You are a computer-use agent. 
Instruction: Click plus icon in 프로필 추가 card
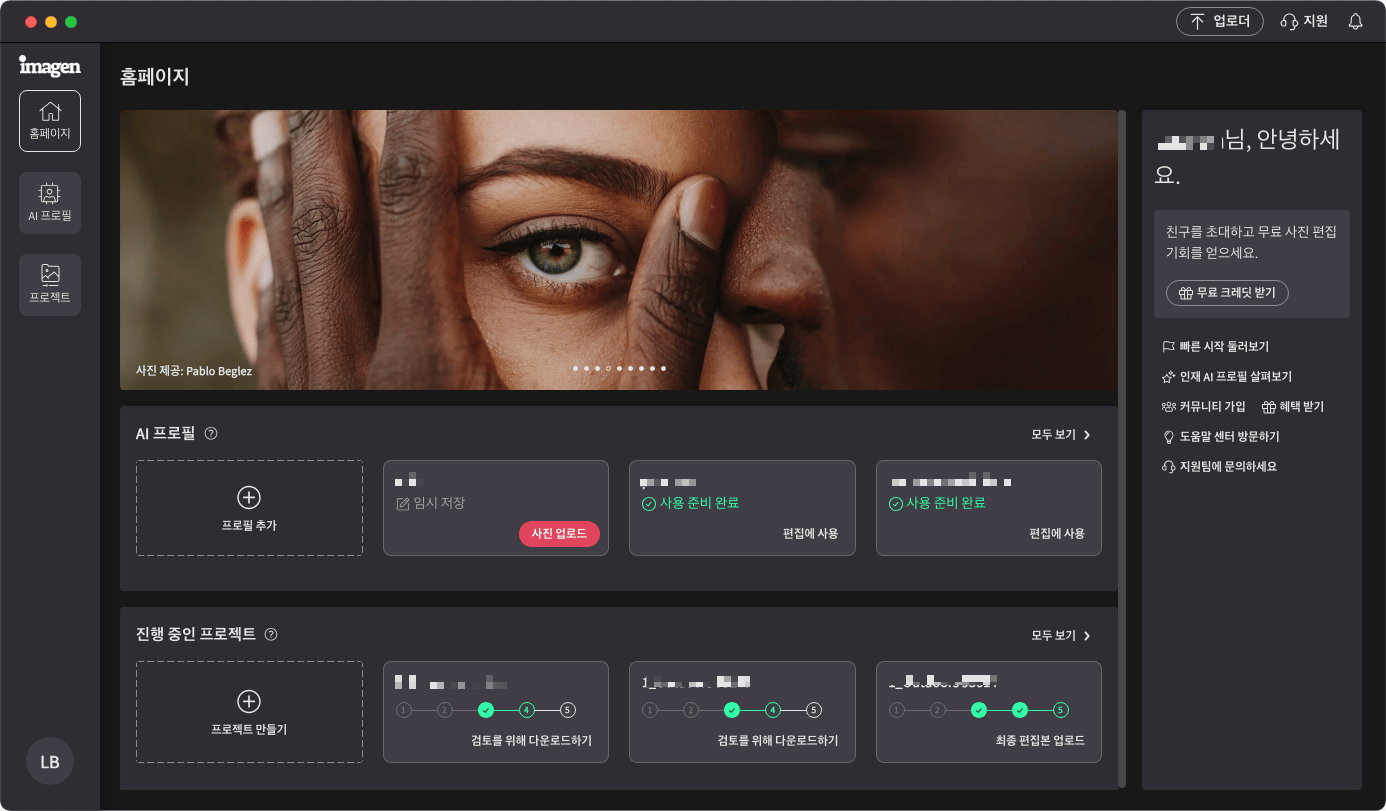coord(249,497)
